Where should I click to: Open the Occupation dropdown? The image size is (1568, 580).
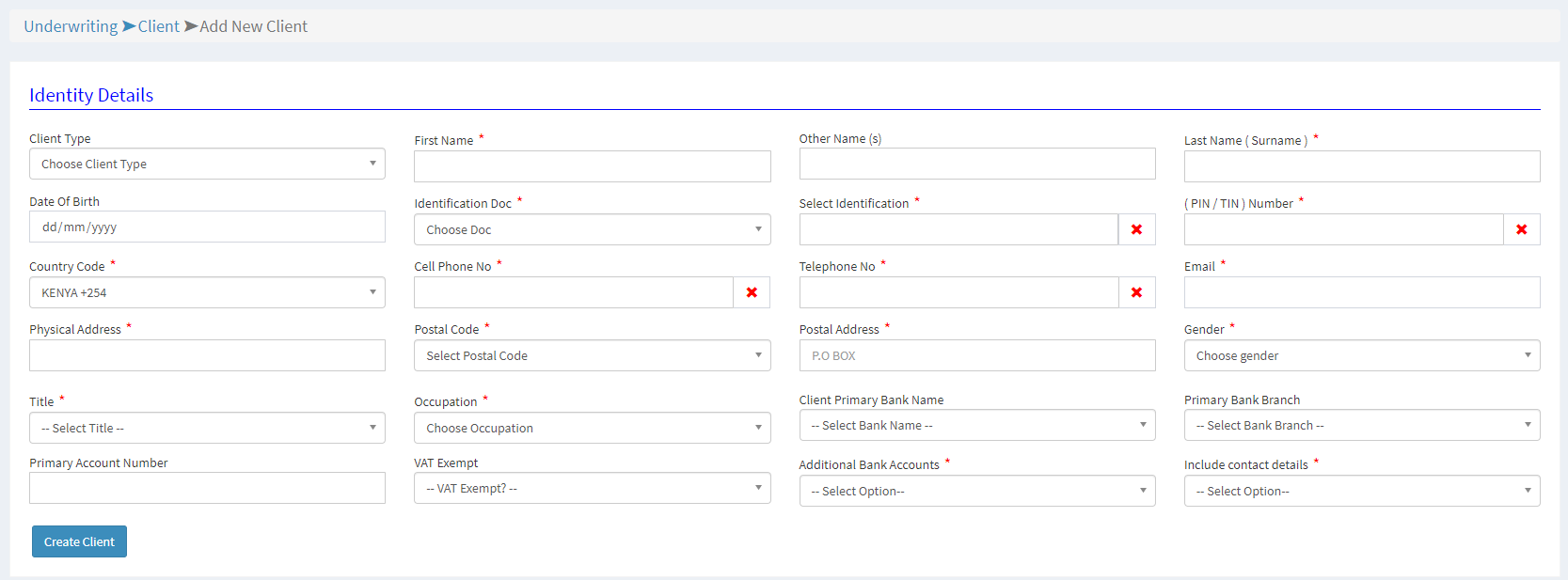coord(592,428)
